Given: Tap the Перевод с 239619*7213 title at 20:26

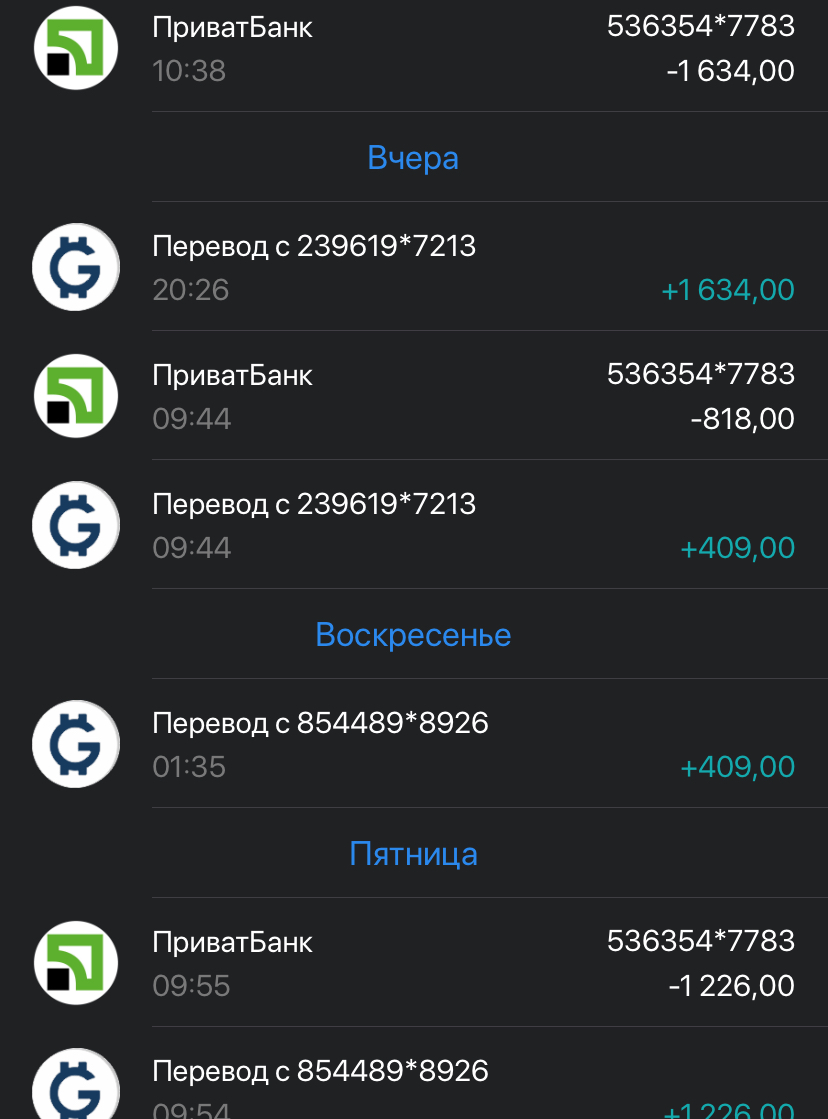Looking at the screenshot, I should 314,246.
